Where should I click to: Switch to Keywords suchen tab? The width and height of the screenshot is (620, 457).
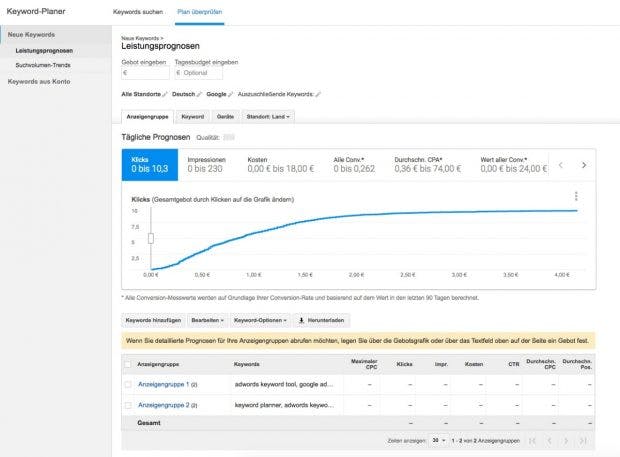pos(138,12)
